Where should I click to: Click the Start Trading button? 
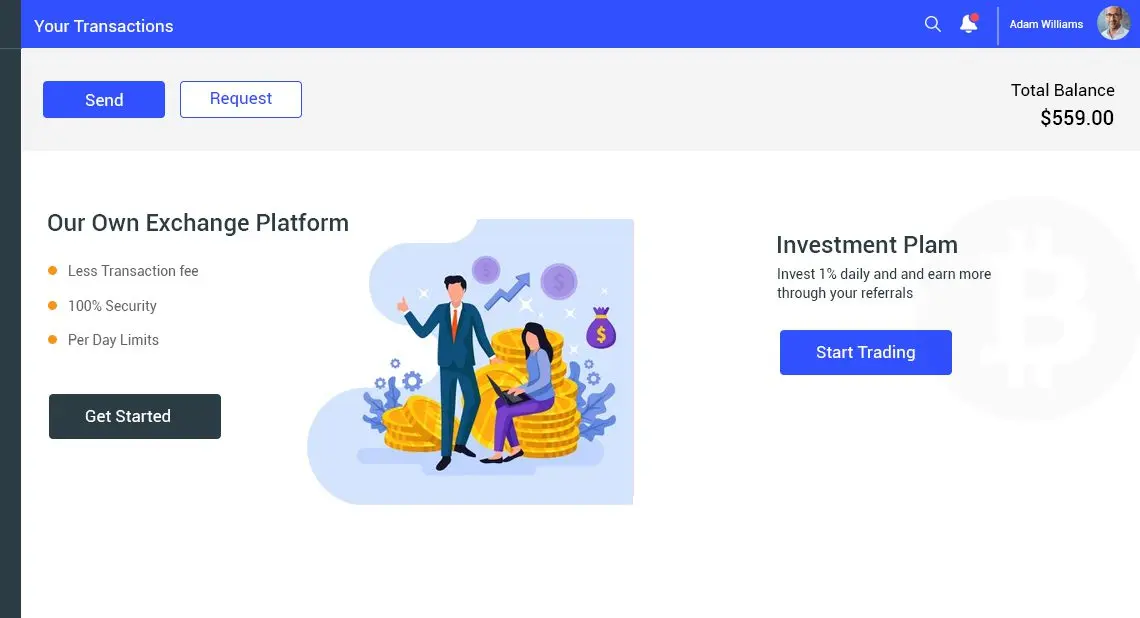point(865,352)
